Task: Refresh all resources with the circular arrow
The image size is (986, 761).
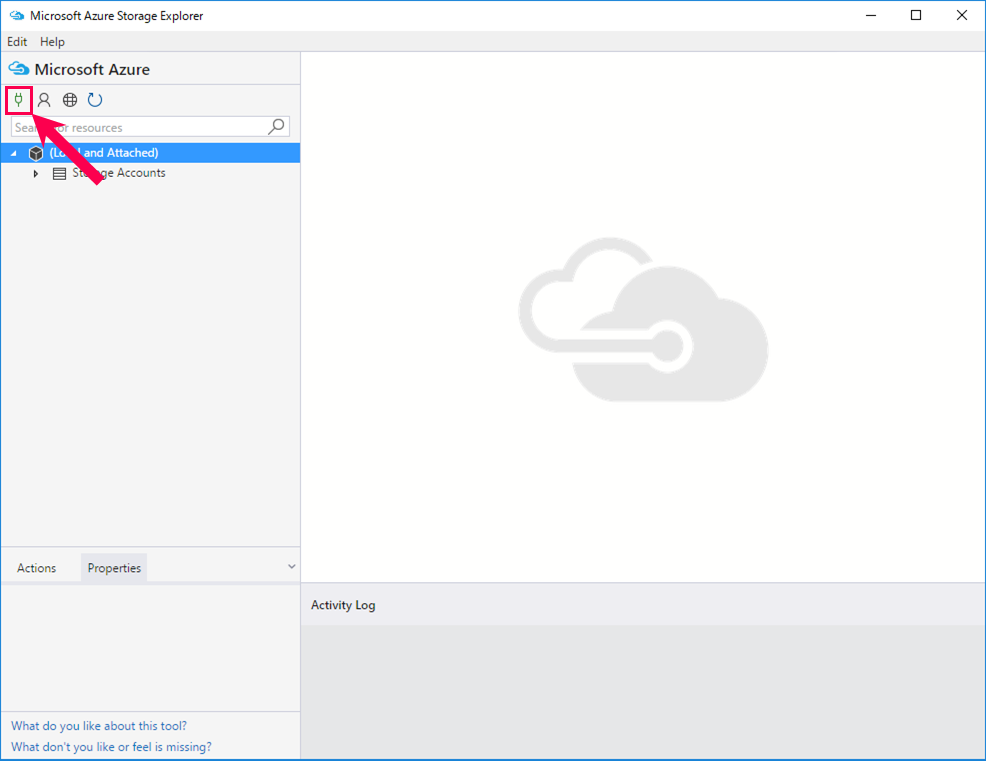Action: coord(95,99)
